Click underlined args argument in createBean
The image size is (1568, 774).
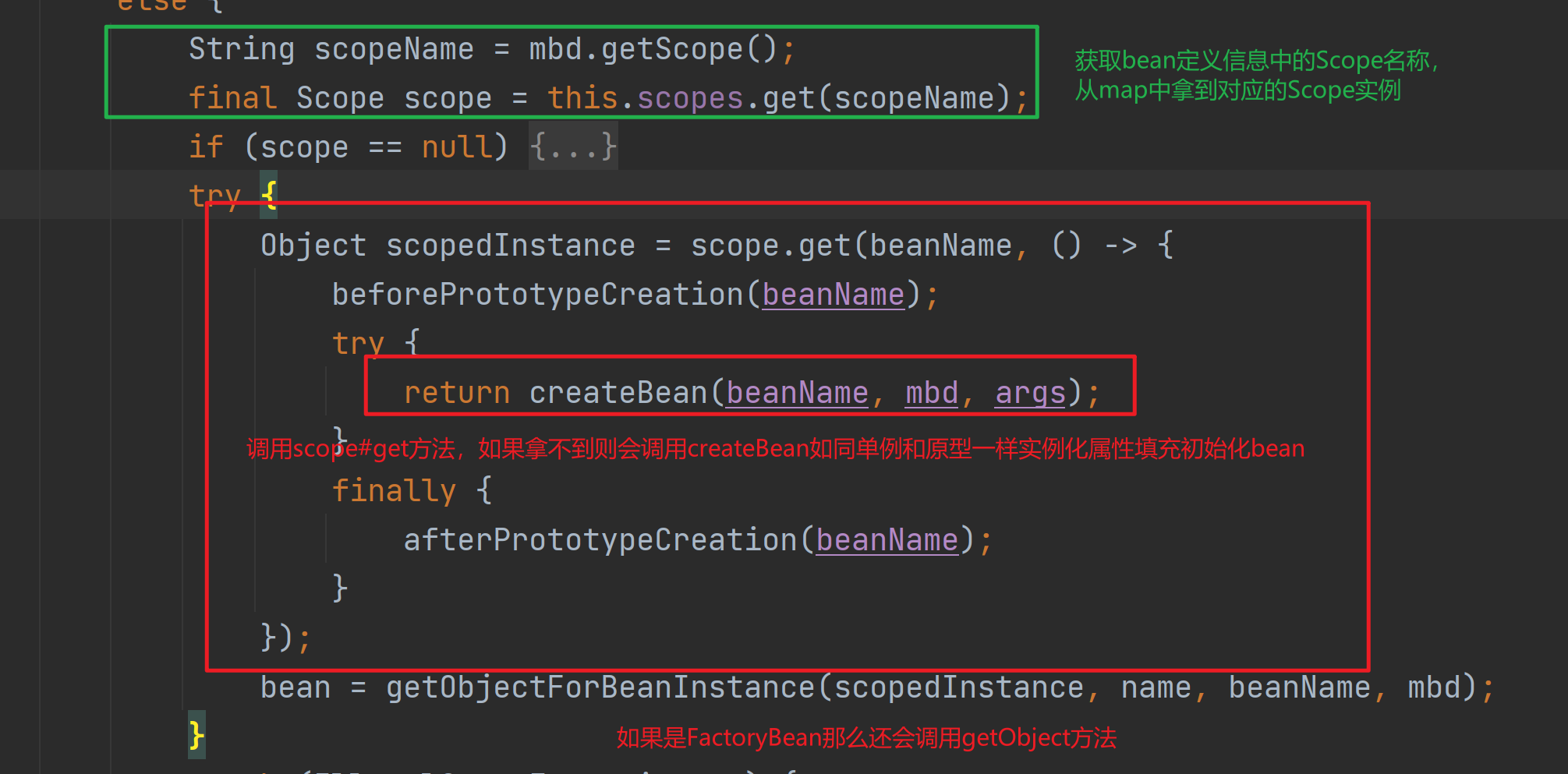click(x=1031, y=393)
